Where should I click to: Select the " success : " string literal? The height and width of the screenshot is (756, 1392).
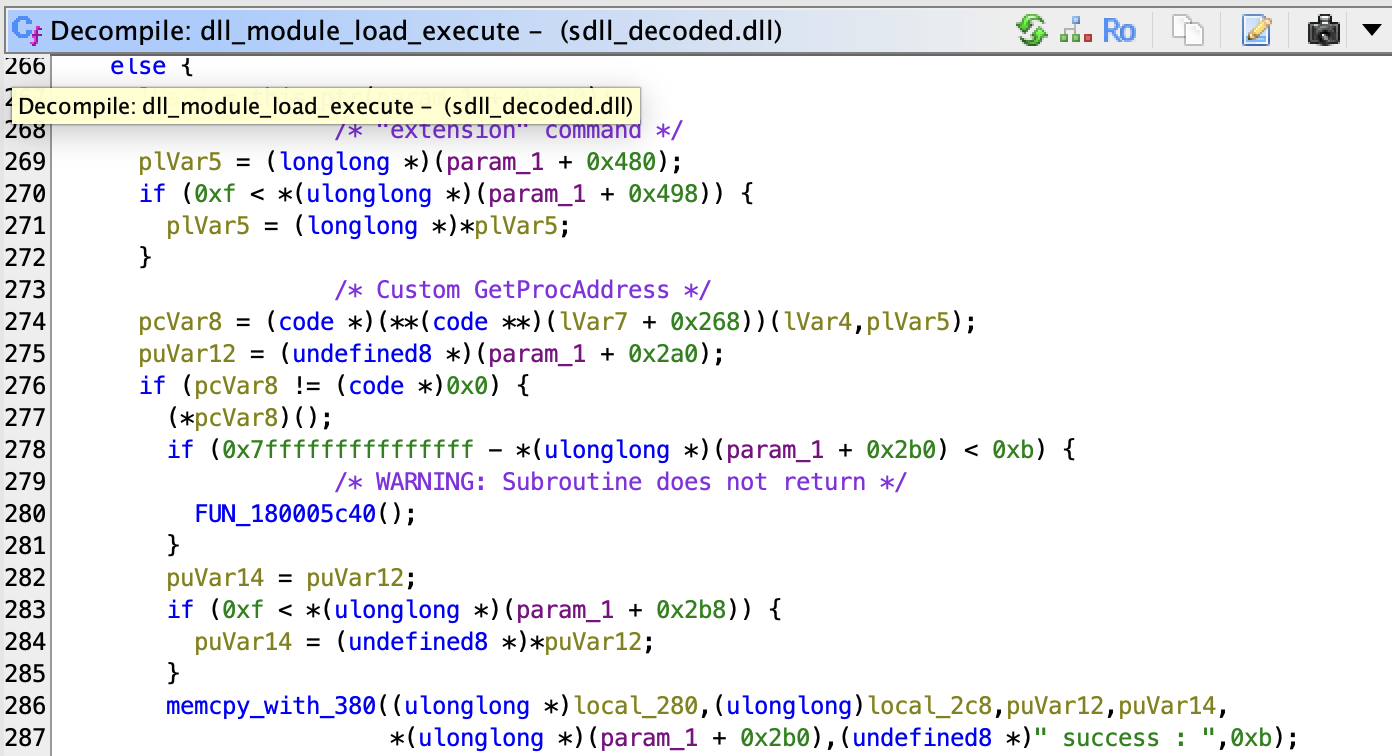click(x=1140, y=738)
